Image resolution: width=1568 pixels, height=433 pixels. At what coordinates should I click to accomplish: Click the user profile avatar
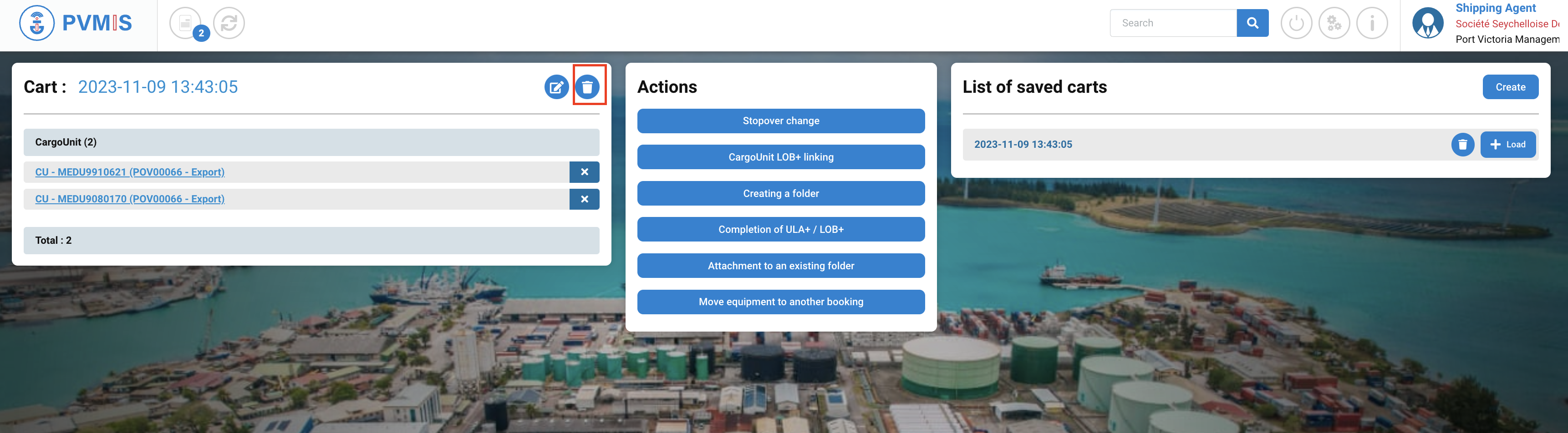tap(1427, 23)
